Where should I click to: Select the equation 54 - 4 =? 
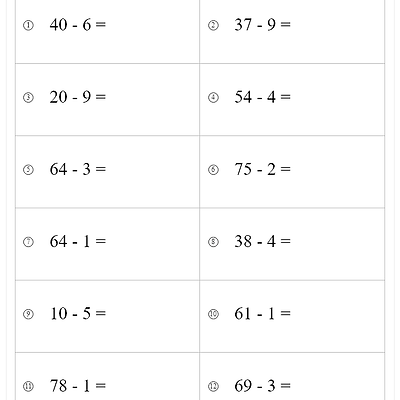tap(263, 97)
